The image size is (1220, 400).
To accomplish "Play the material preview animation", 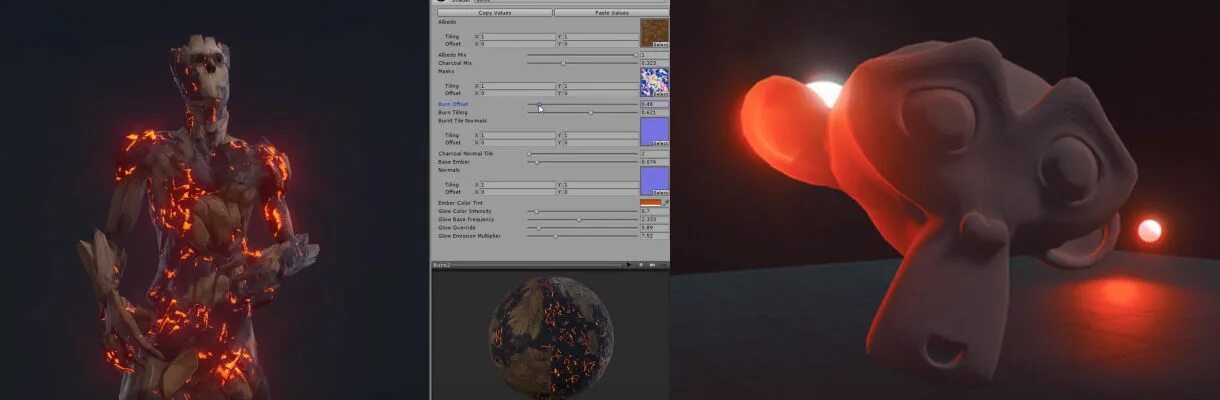I will coord(629,265).
